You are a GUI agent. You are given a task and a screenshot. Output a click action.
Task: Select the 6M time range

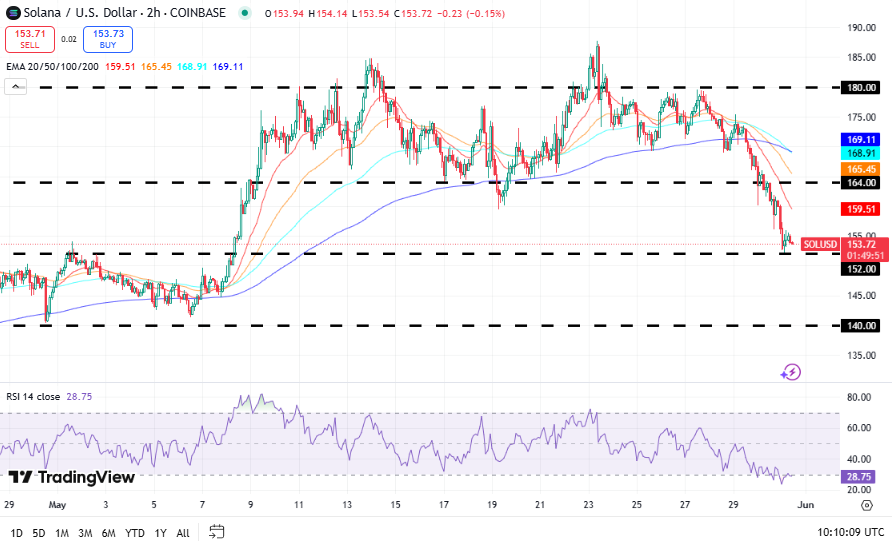tap(109, 533)
